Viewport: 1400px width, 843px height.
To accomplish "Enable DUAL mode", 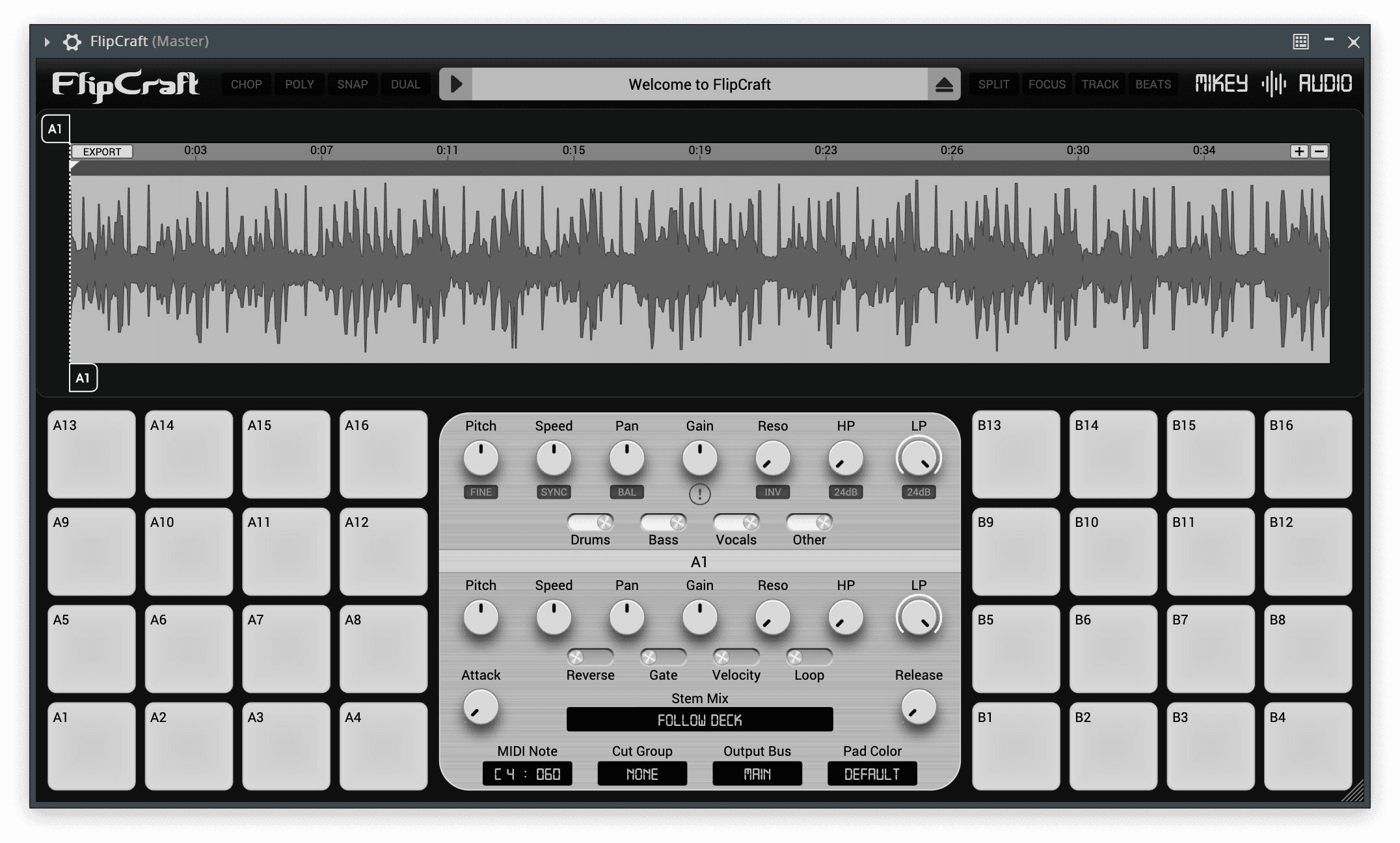I will [x=405, y=85].
